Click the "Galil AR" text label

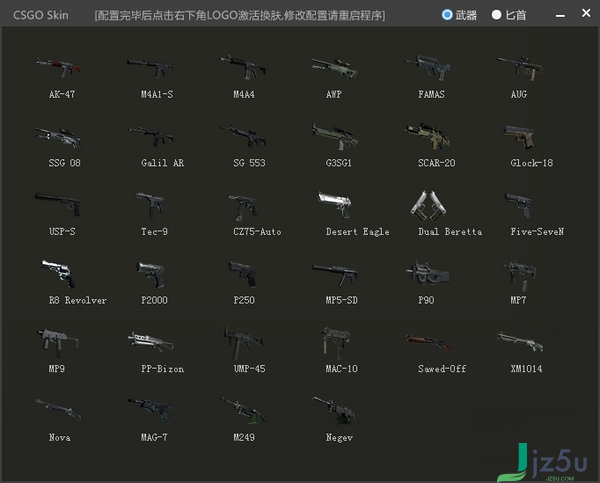(x=162, y=163)
